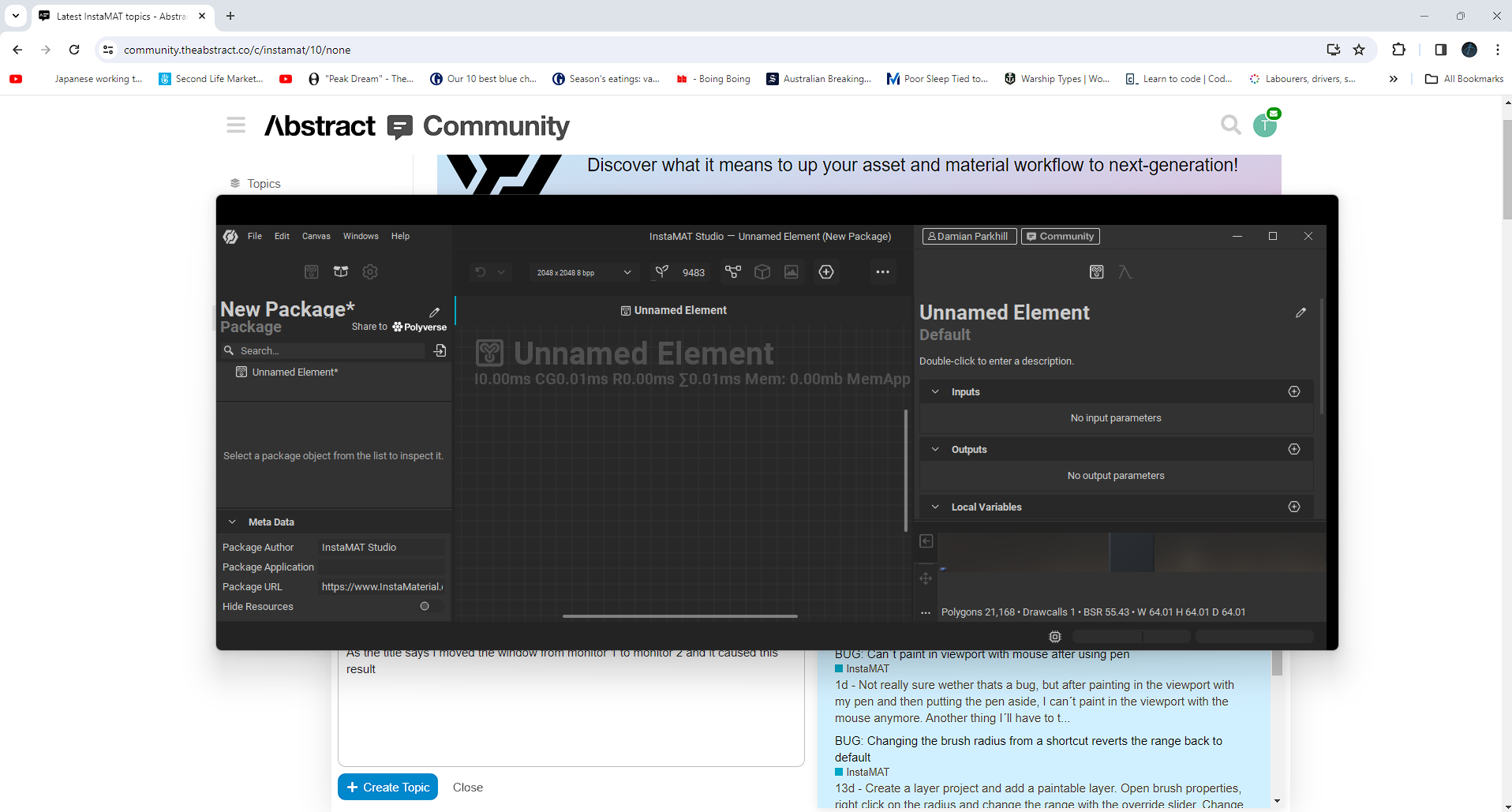
Task: Collapse the Local Variables section
Action: (936, 507)
